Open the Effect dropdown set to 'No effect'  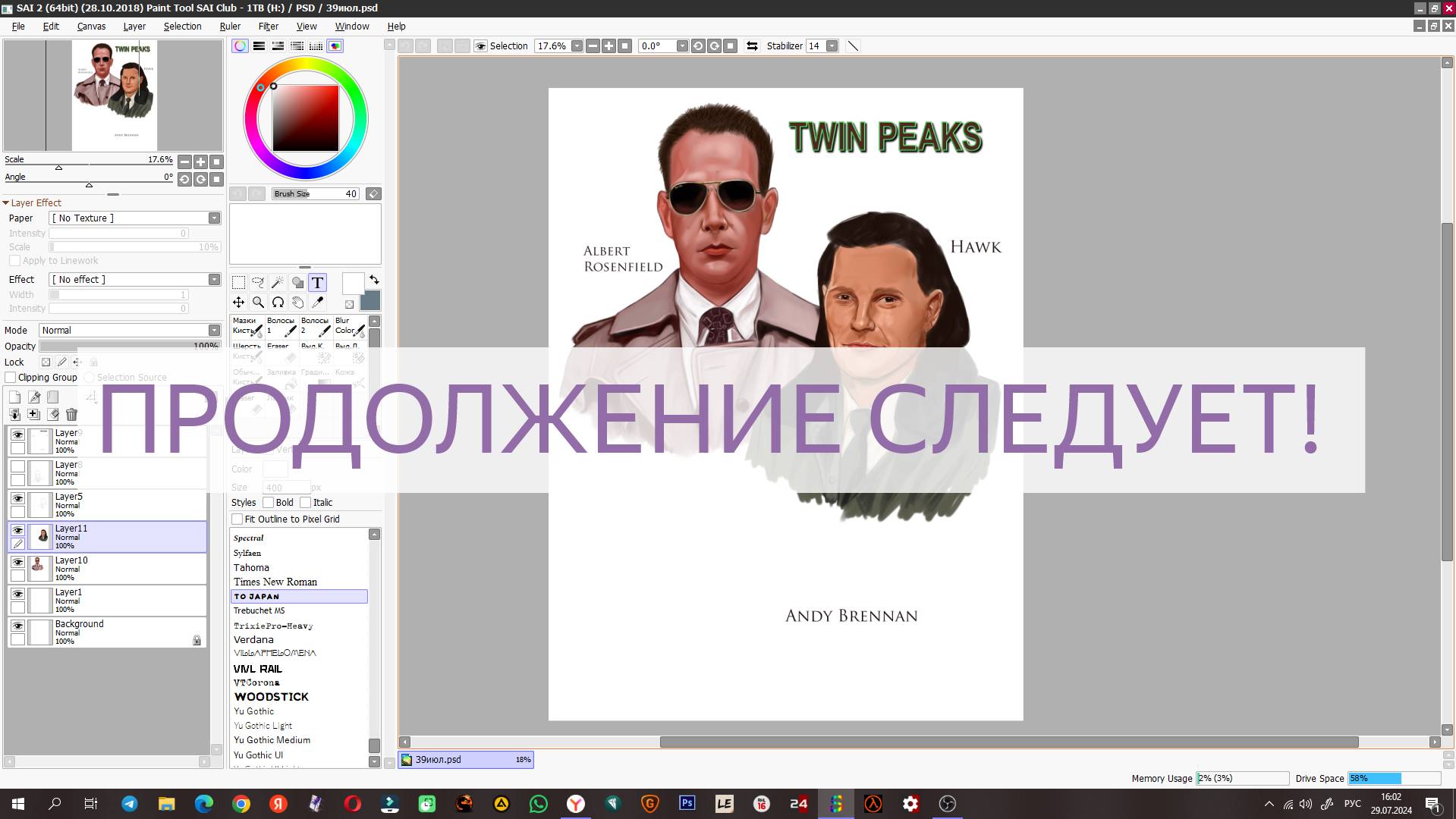pyautogui.click(x=213, y=279)
